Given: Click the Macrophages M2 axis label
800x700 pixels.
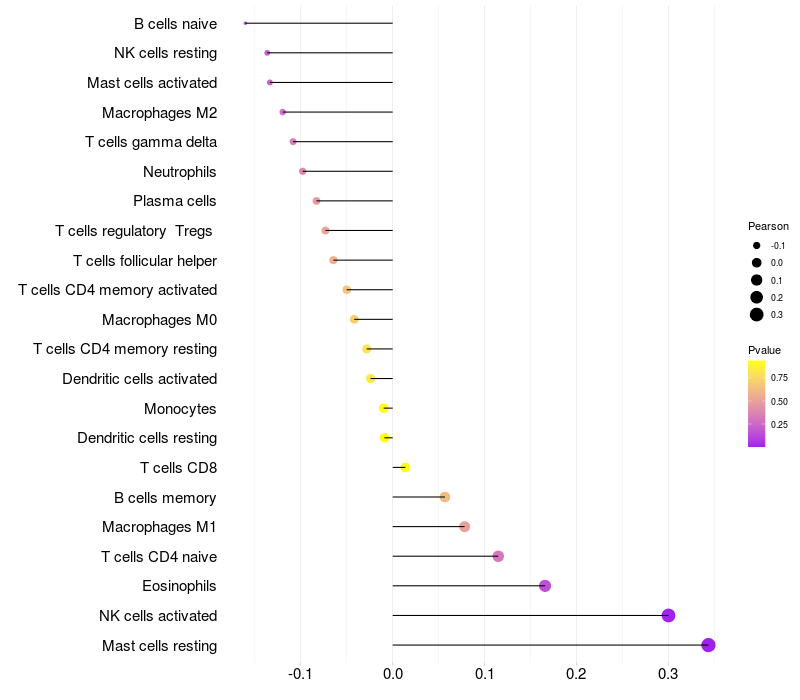Looking at the screenshot, I should pyautogui.click(x=159, y=113).
